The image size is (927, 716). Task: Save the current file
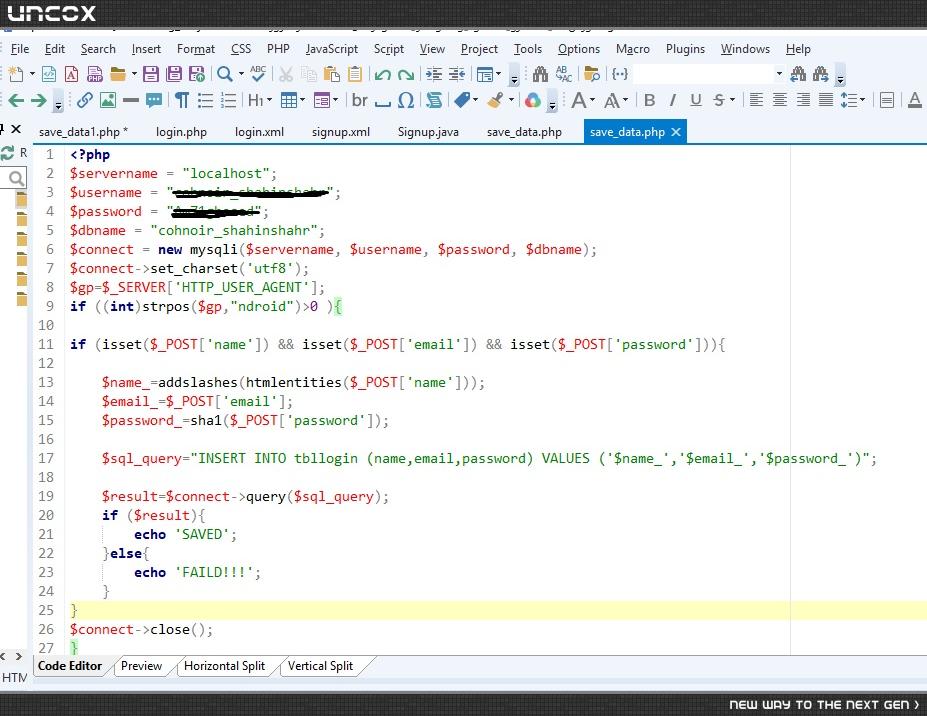[151, 74]
